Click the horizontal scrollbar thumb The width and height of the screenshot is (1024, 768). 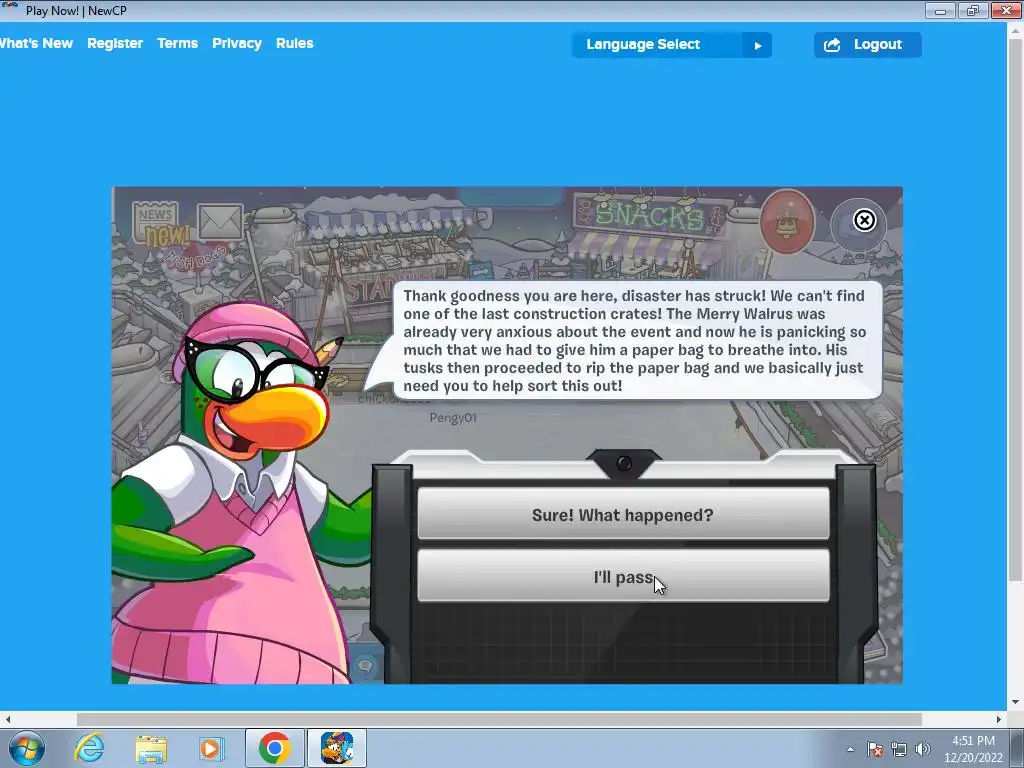coord(499,719)
